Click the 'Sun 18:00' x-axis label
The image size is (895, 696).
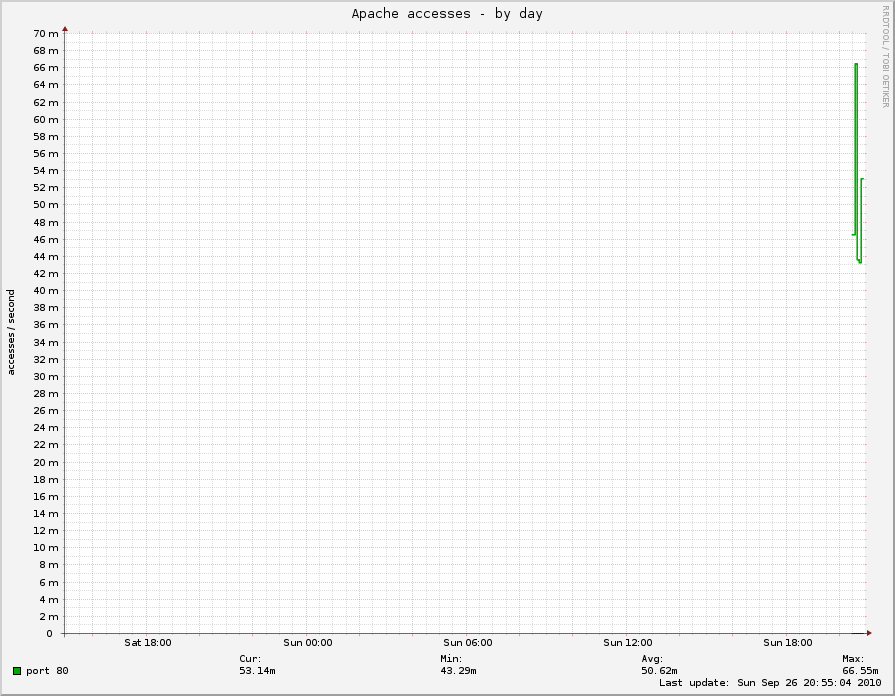(x=788, y=642)
